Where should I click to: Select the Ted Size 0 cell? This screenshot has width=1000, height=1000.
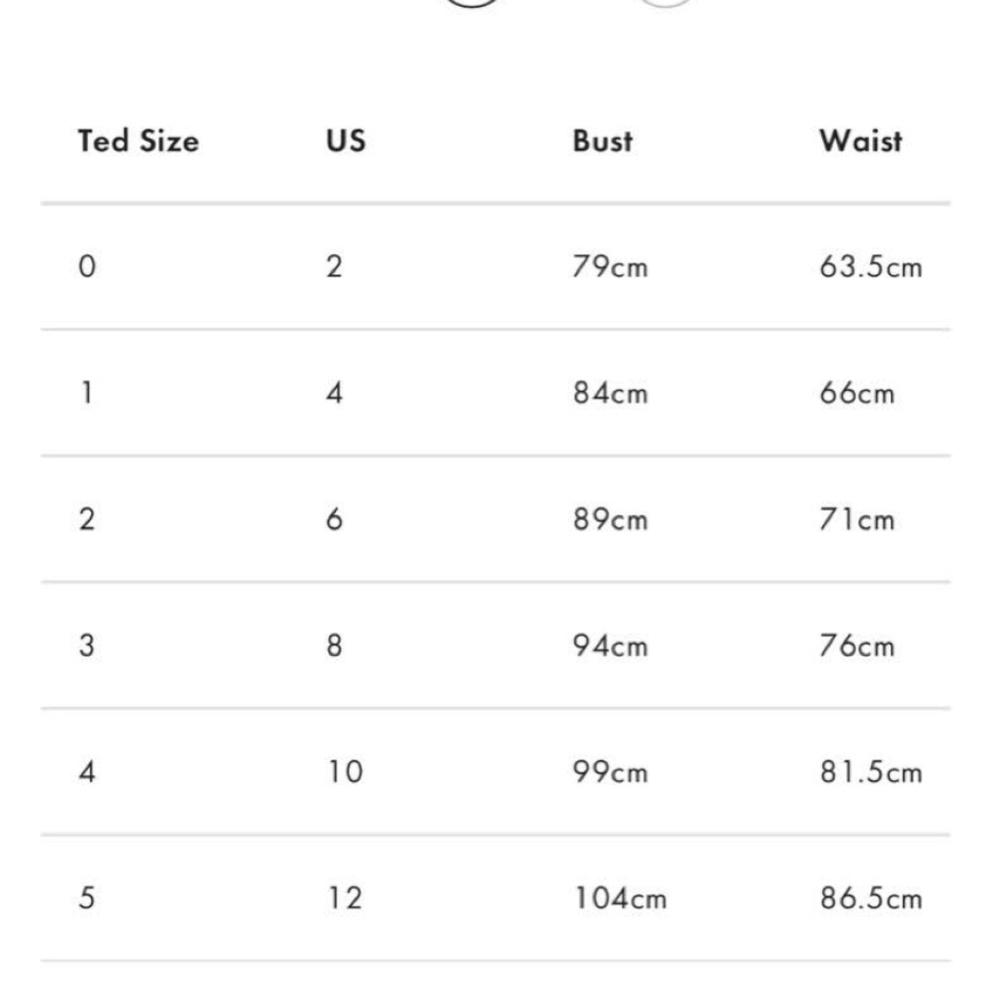(x=87, y=267)
